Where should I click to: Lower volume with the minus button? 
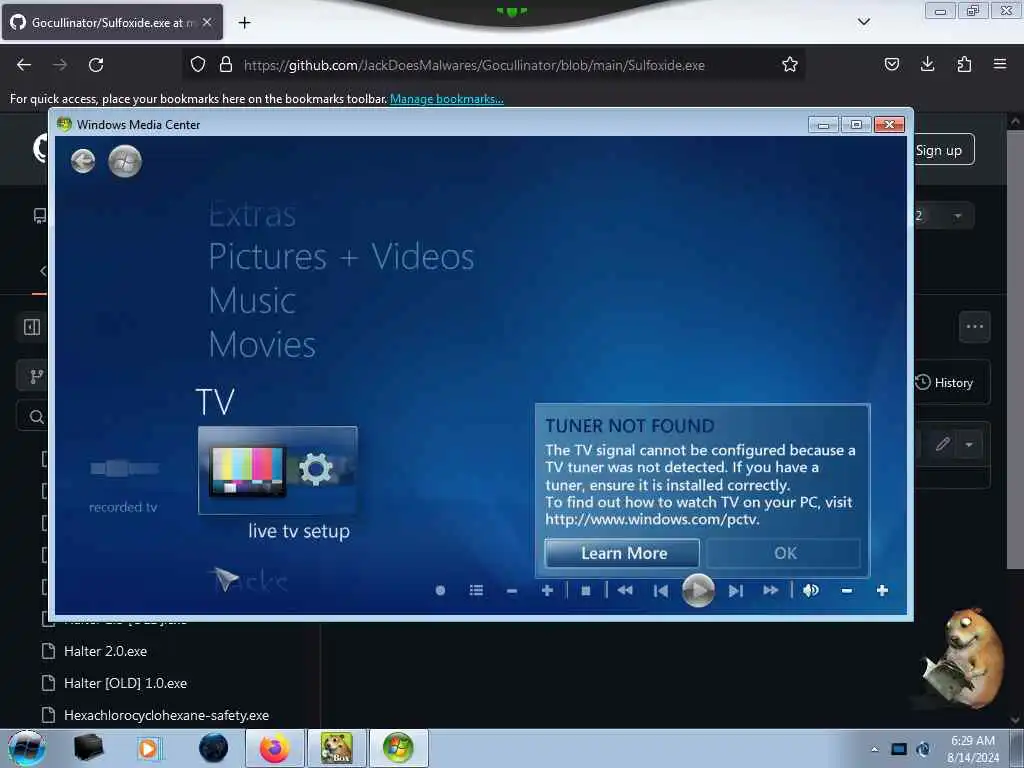click(847, 590)
